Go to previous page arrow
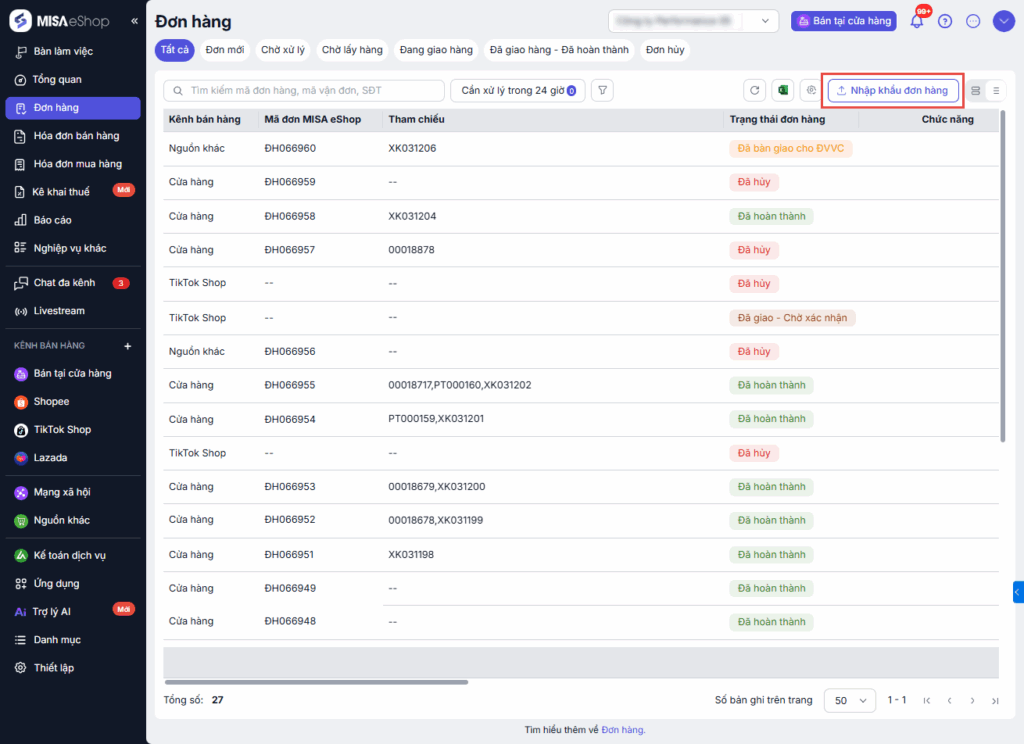 (x=950, y=700)
